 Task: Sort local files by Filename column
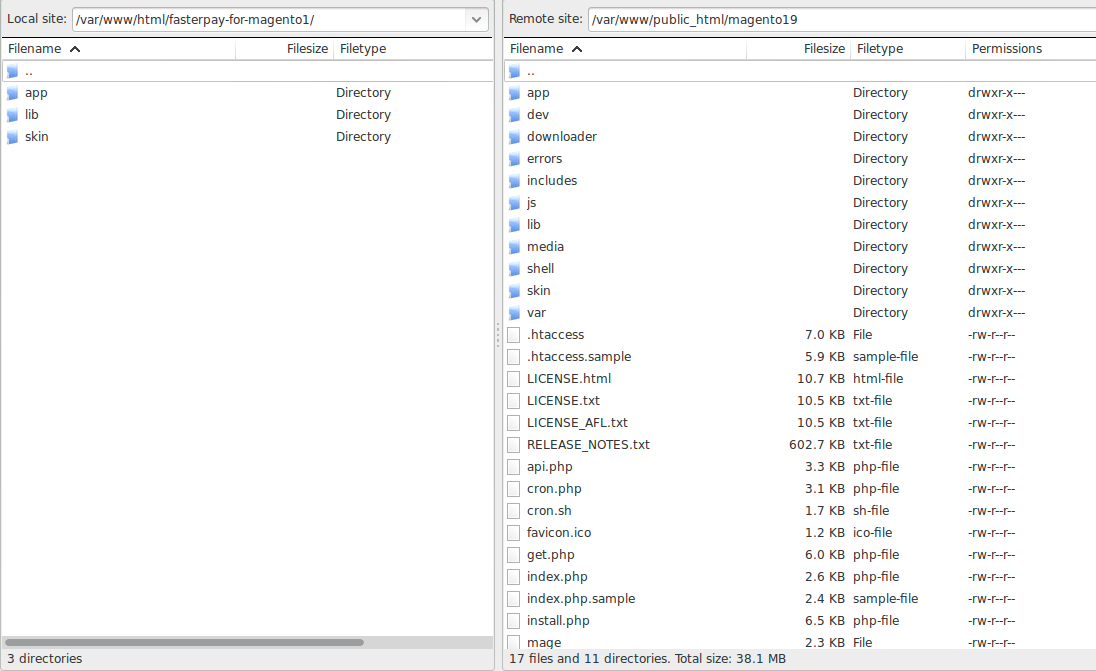click(118, 49)
